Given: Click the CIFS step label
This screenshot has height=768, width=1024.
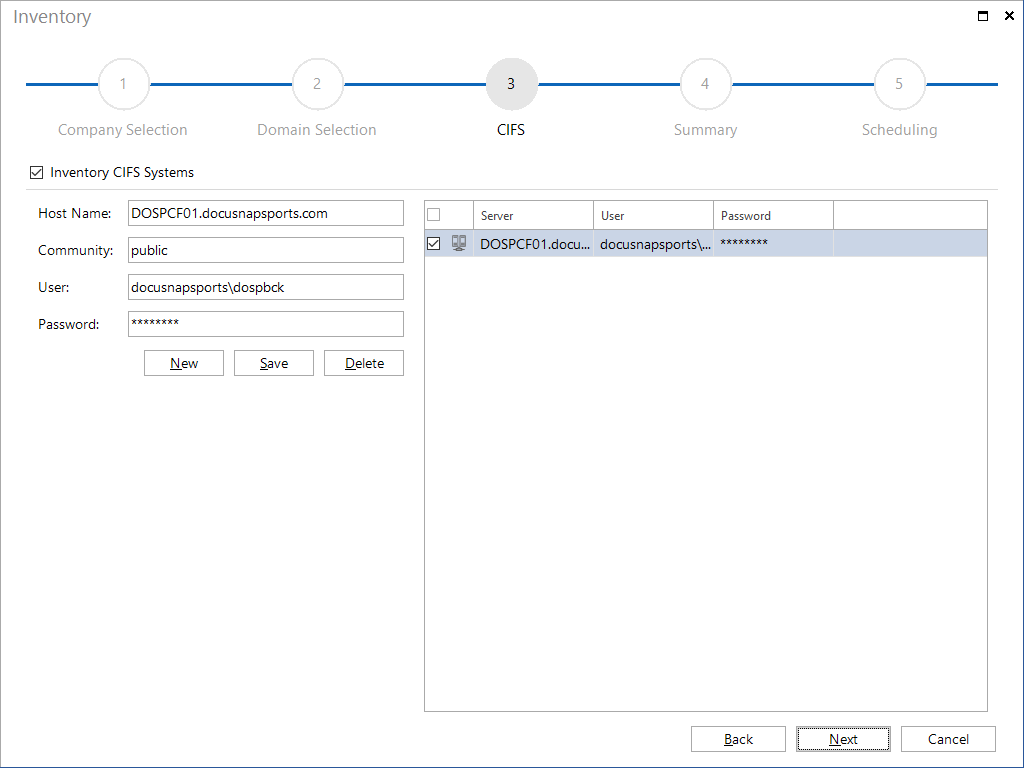Looking at the screenshot, I should click(511, 130).
